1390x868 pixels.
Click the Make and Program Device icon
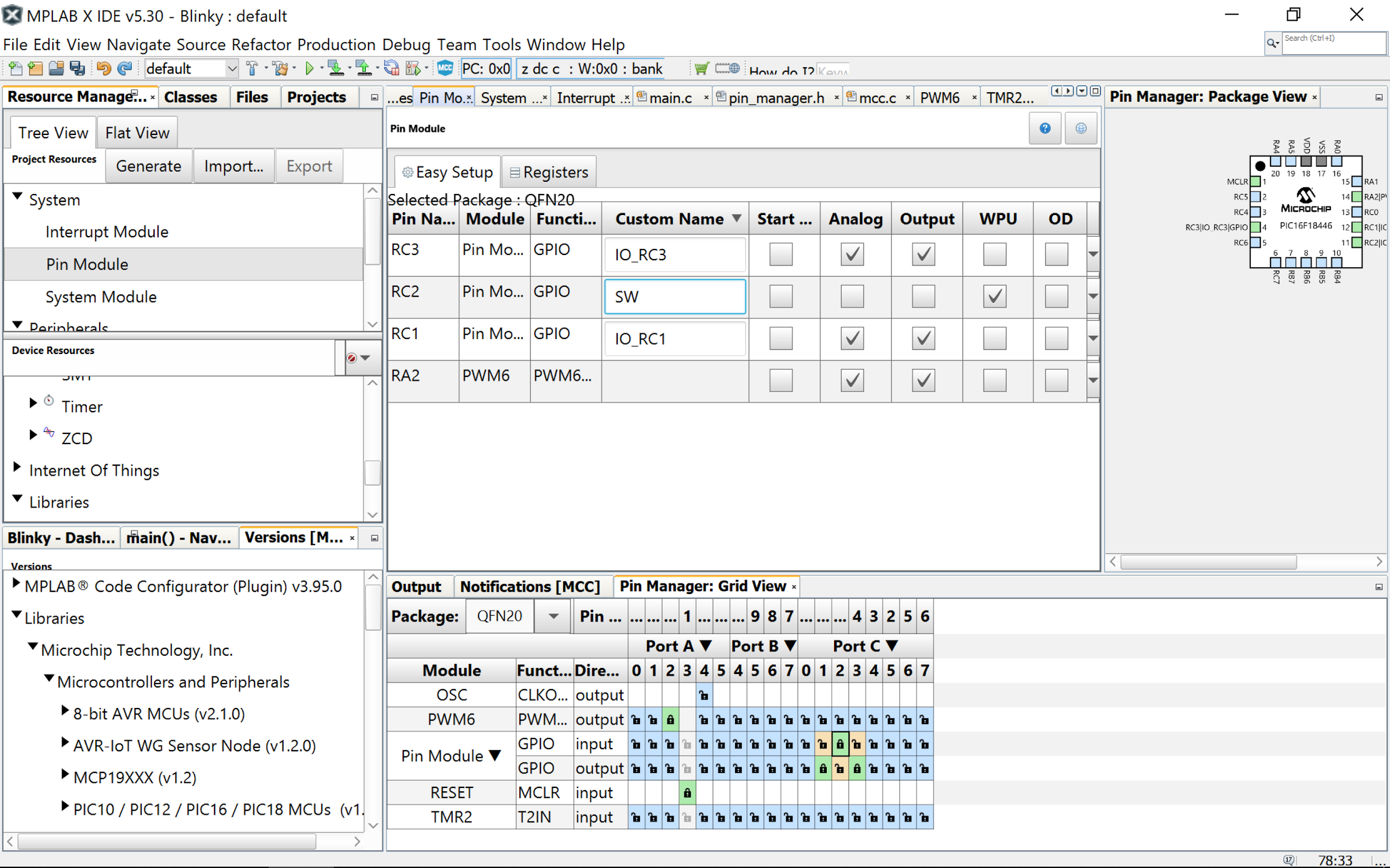click(335, 69)
